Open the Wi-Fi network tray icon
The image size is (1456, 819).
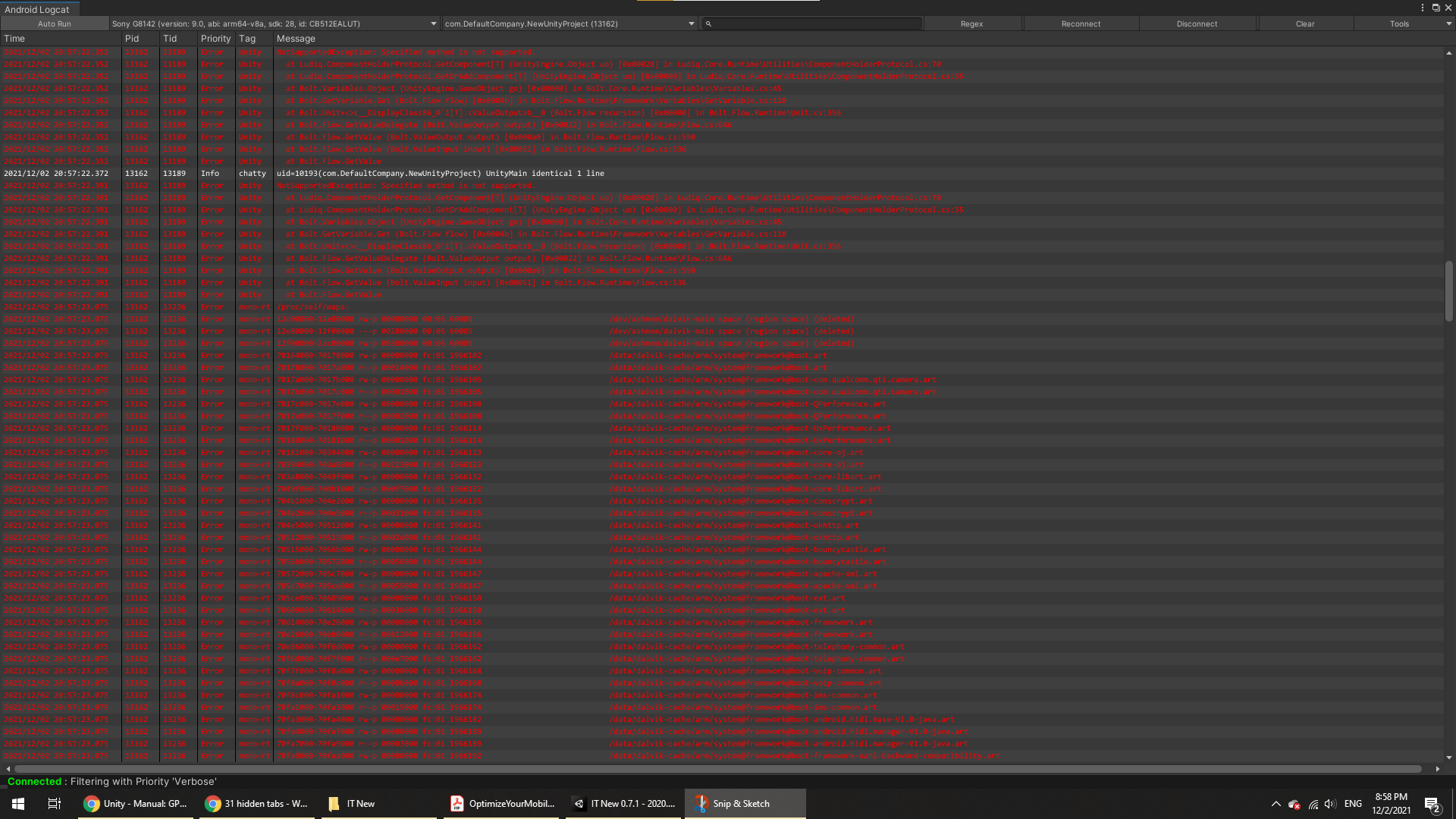[x=1313, y=804]
